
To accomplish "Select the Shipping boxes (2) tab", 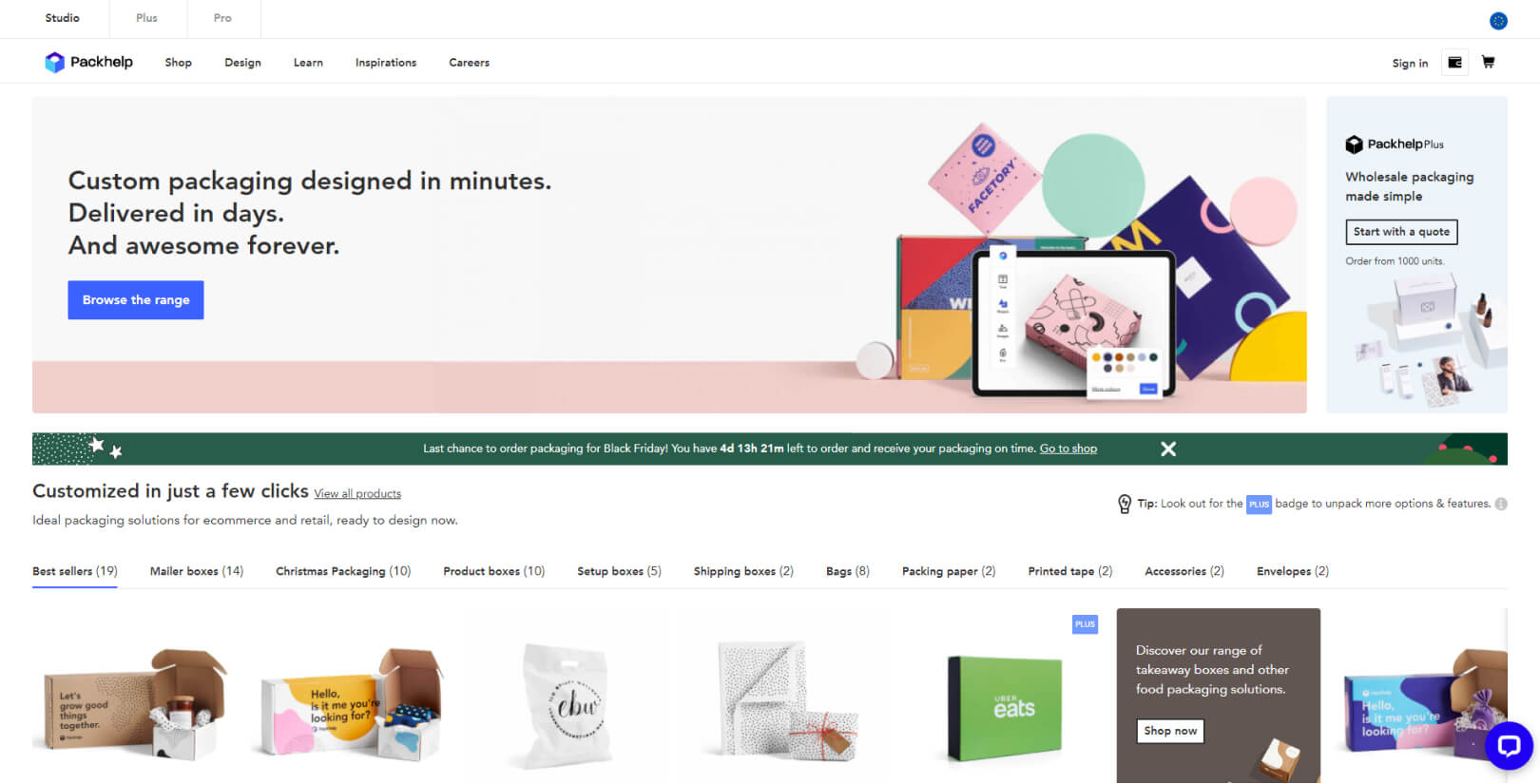I will point(743,571).
